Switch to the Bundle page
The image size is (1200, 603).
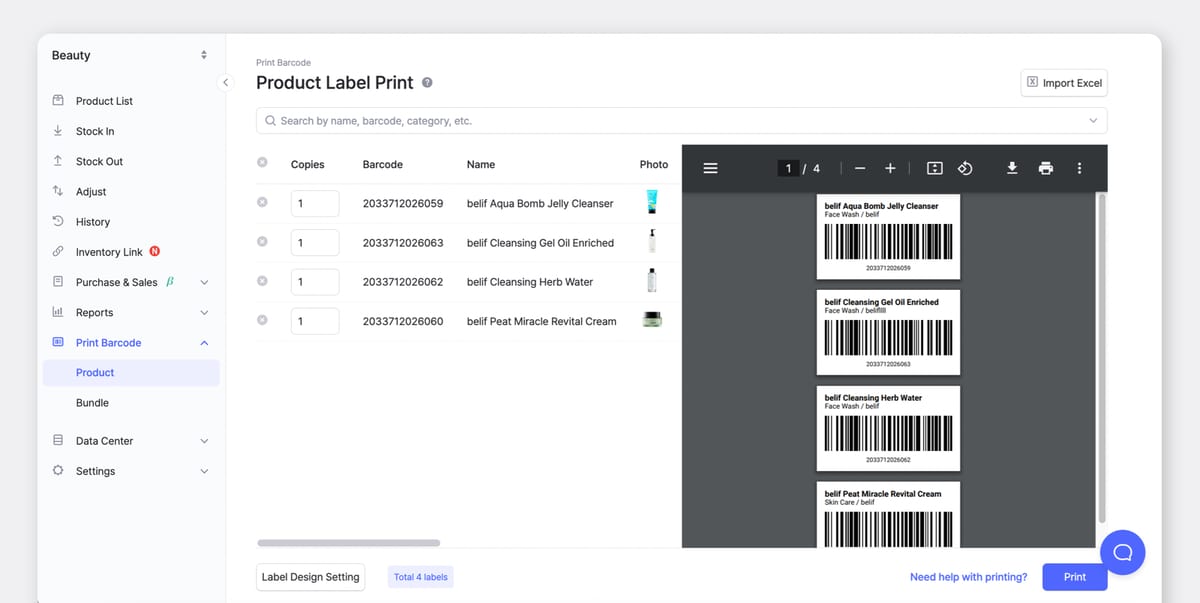tap(94, 402)
